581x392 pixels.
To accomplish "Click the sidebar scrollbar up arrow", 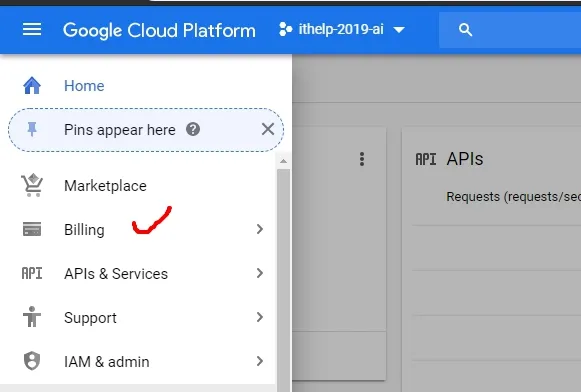I will (x=283, y=161).
